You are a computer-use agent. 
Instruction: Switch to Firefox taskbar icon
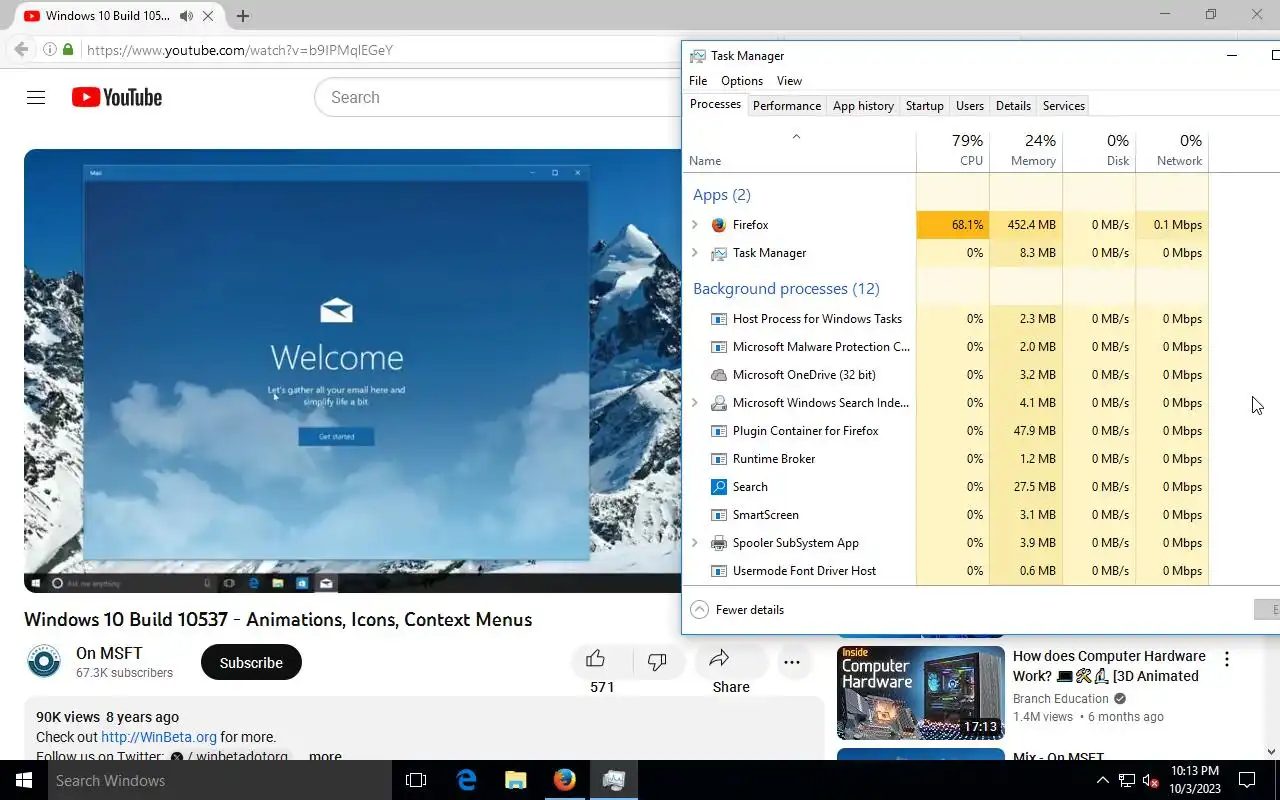point(565,780)
